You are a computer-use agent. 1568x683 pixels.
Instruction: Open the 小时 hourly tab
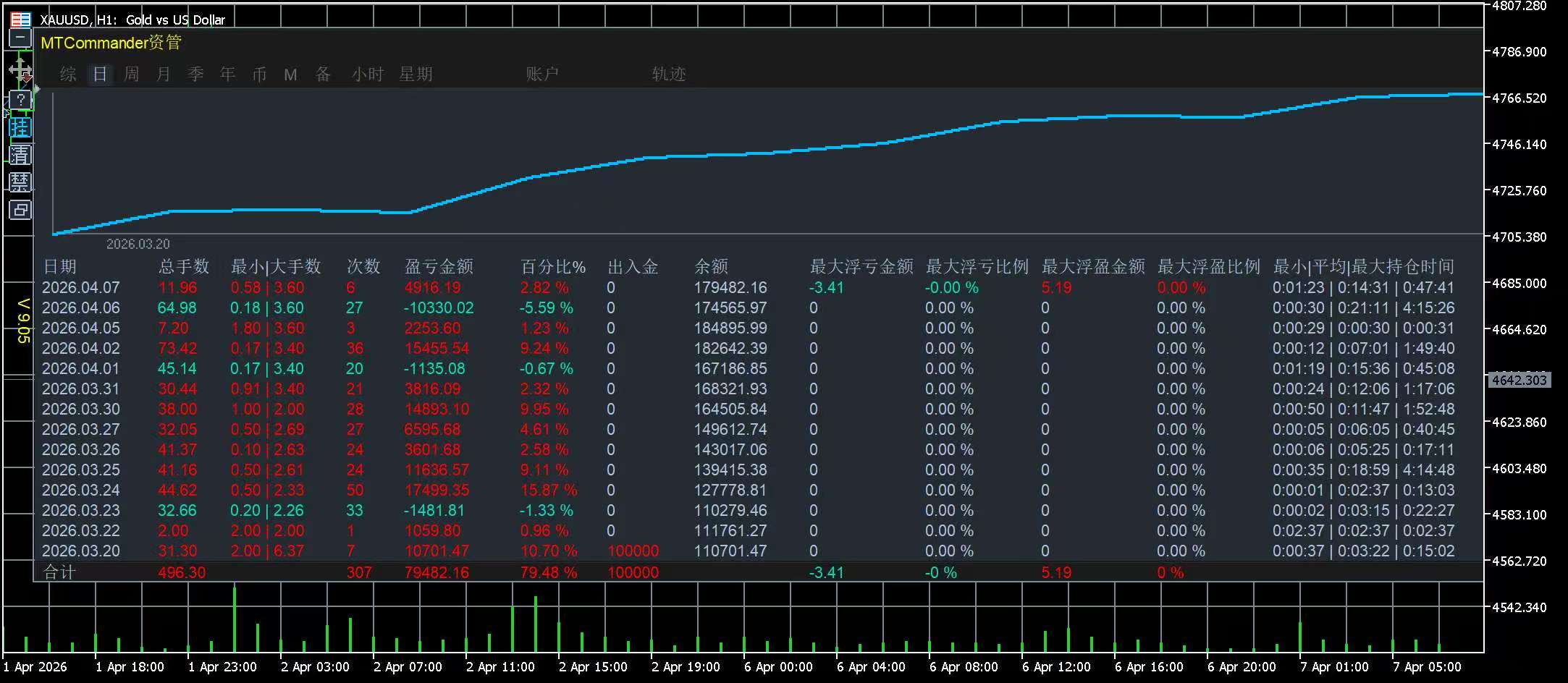[368, 74]
